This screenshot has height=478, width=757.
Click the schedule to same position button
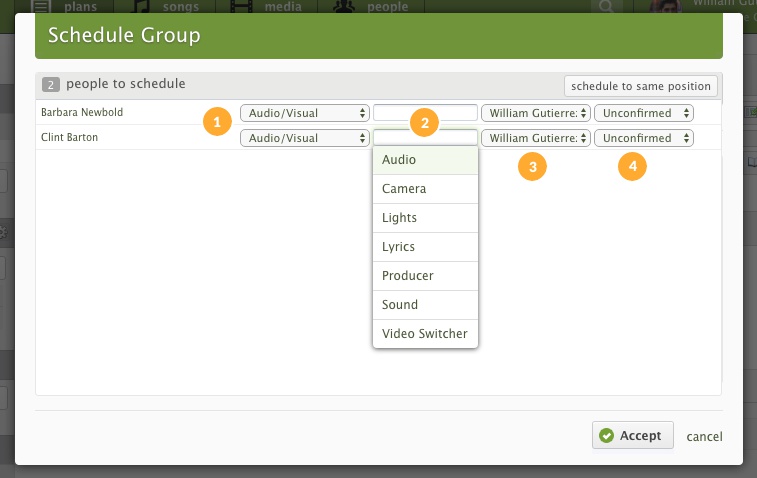641,86
